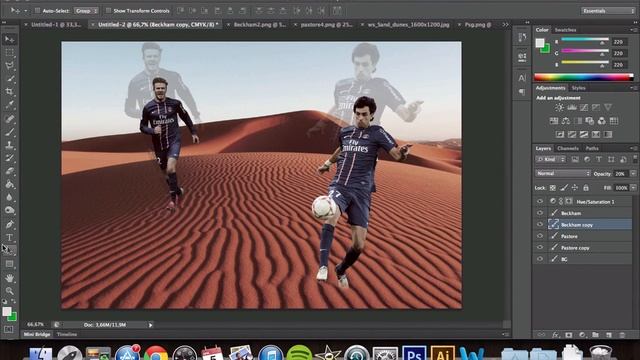Show more document tabs via double arrow
The image size is (640, 360).
[x=505, y=24]
